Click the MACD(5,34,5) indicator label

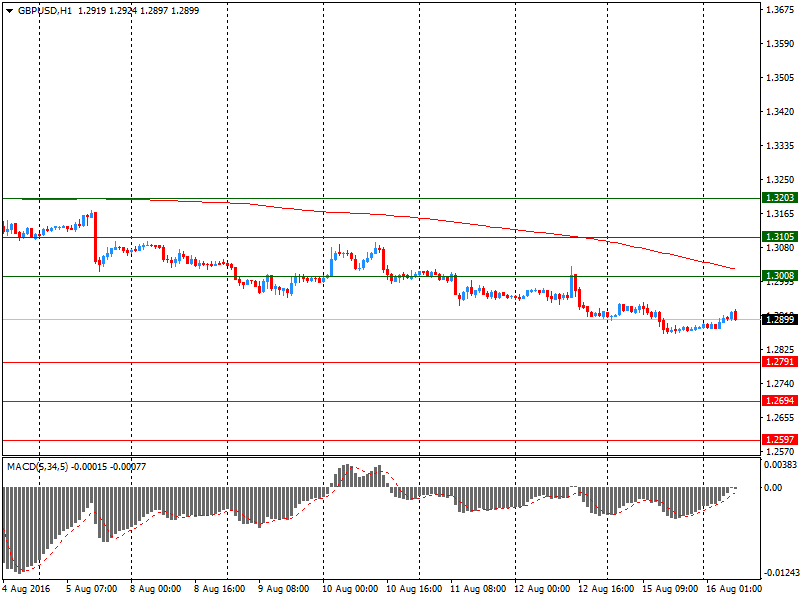37,466
